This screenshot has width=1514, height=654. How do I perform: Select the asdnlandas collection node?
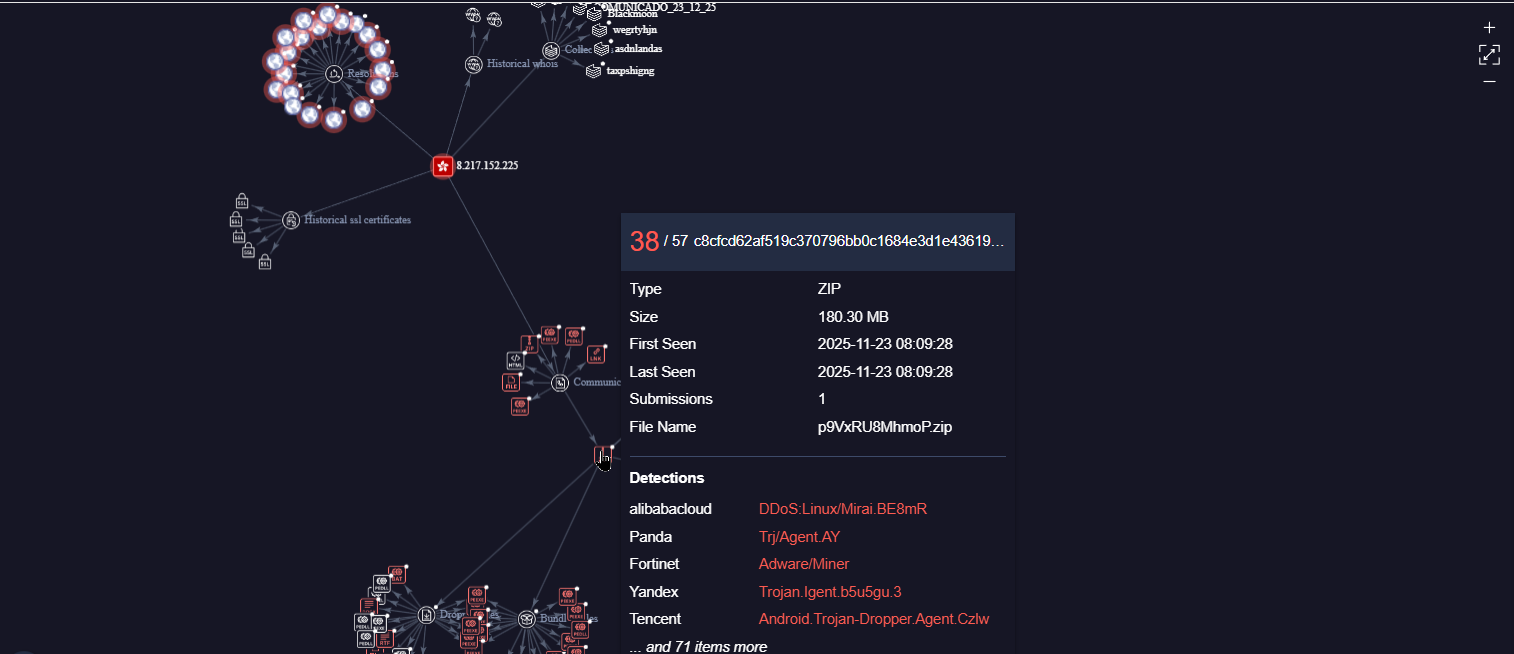pyautogui.click(x=602, y=48)
